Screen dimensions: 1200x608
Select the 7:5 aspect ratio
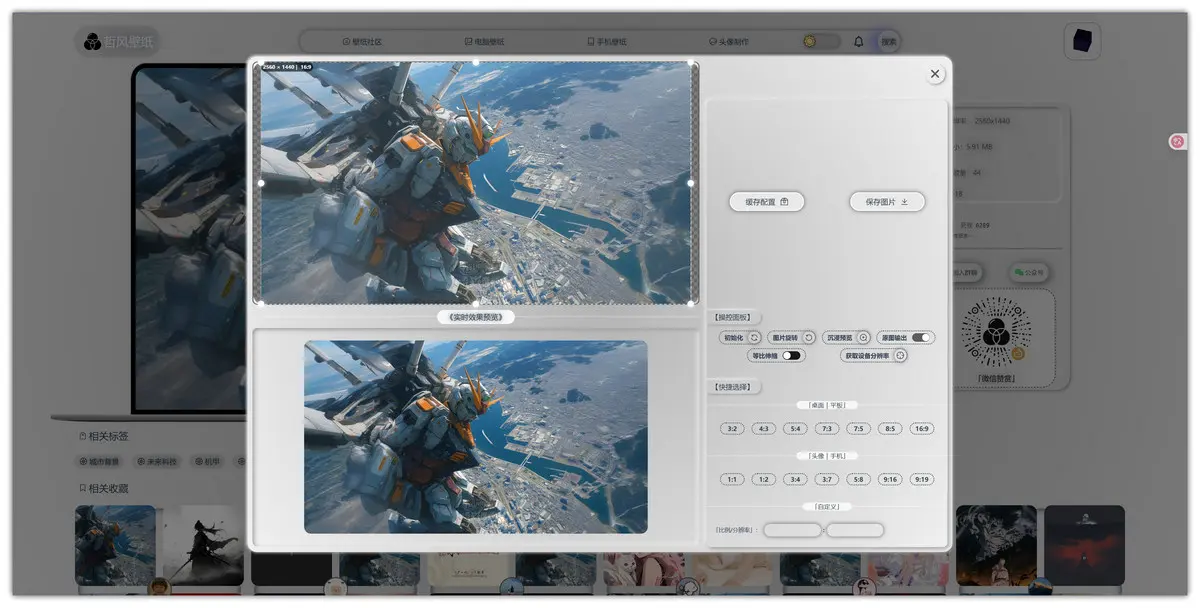(858, 429)
